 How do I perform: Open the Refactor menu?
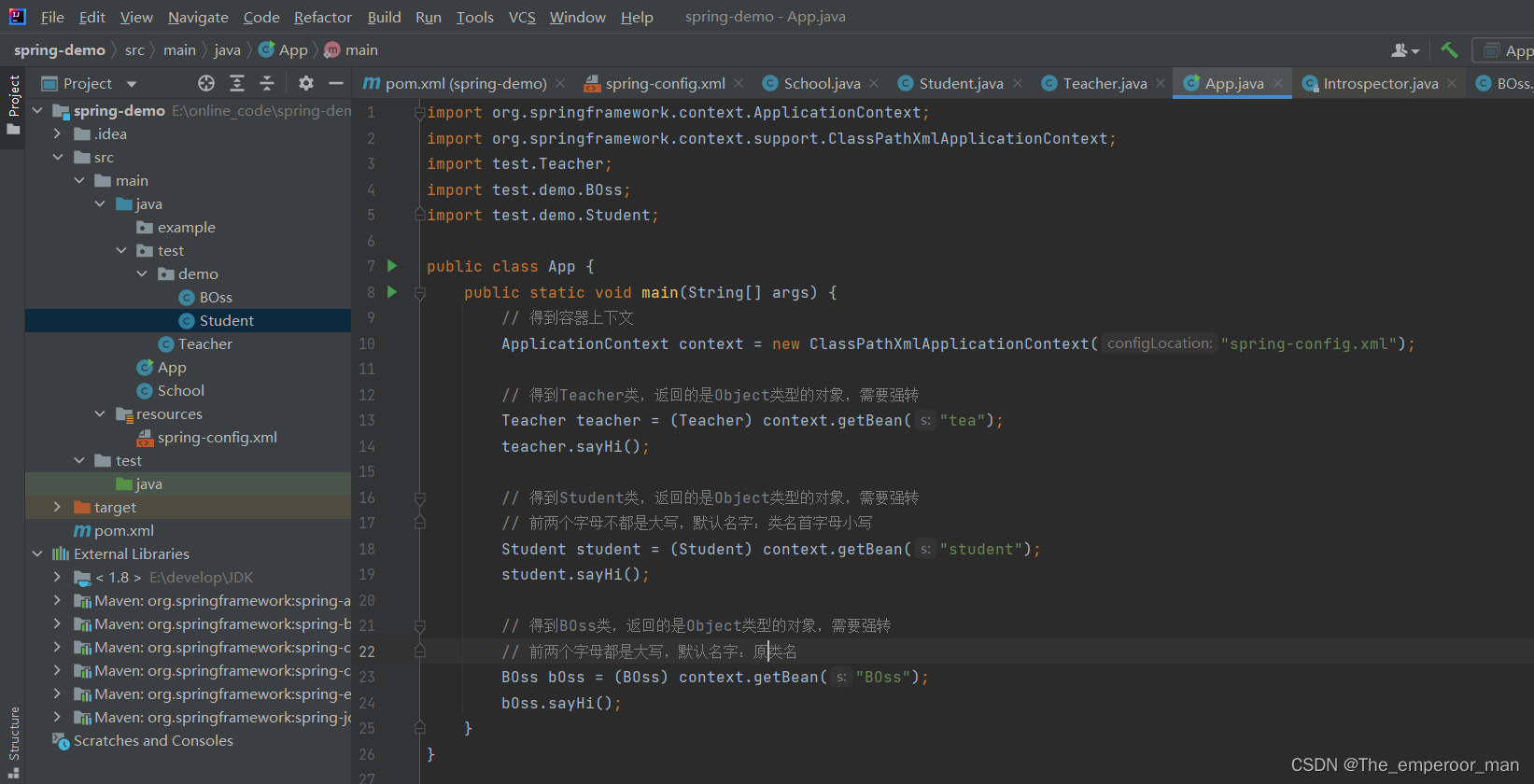click(x=323, y=17)
